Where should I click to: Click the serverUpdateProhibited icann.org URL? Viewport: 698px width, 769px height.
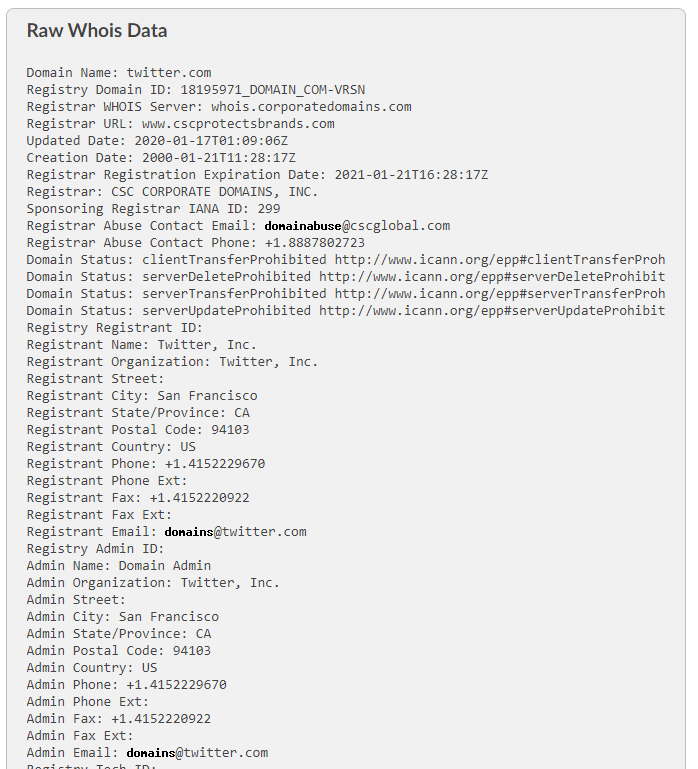pos(492,310)
